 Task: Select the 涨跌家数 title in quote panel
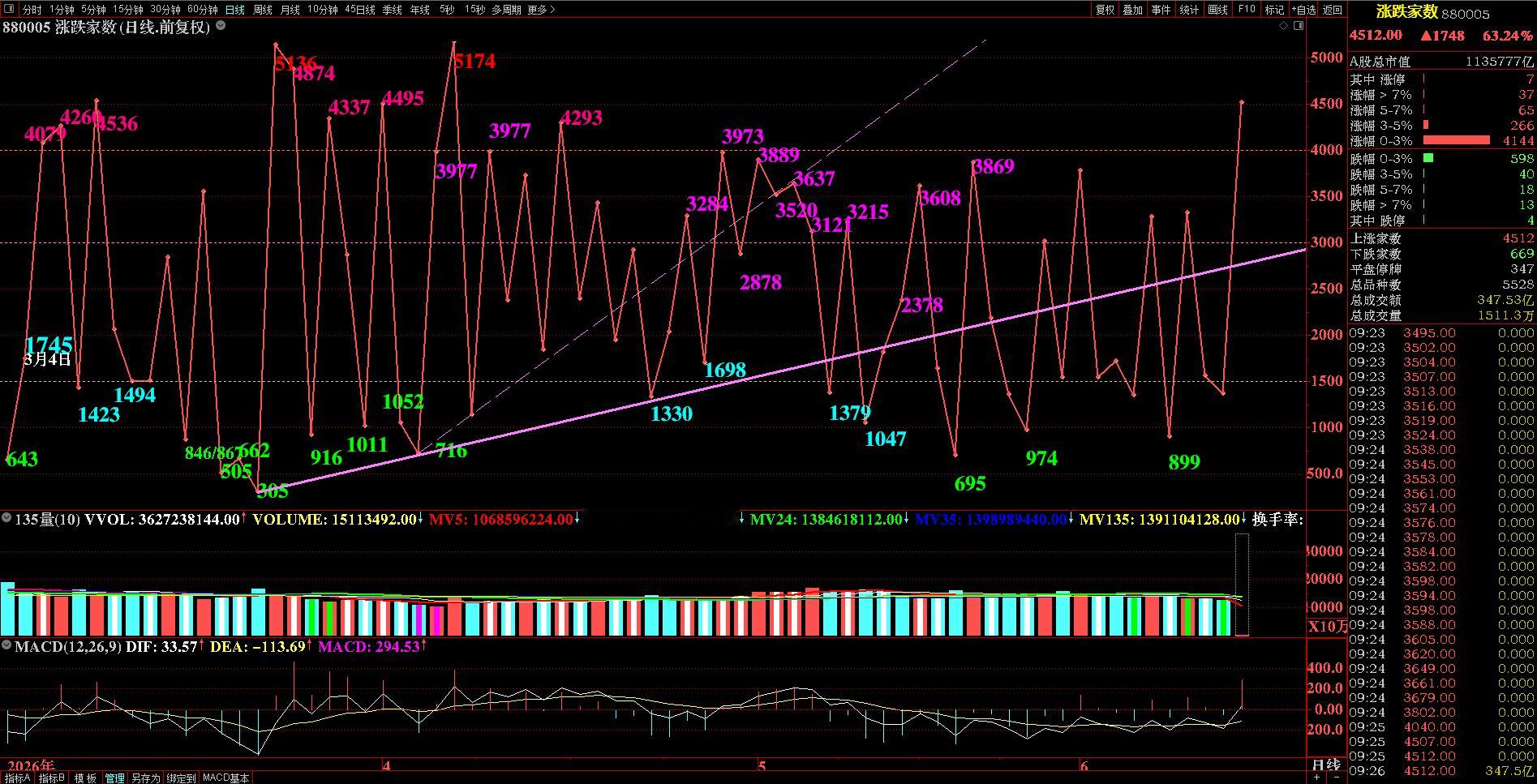(1407, 12)
